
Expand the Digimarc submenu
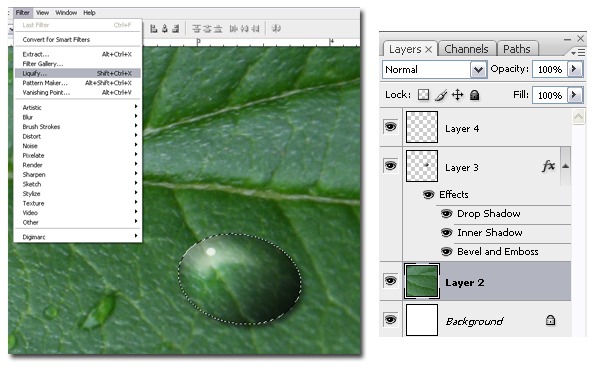79,237
